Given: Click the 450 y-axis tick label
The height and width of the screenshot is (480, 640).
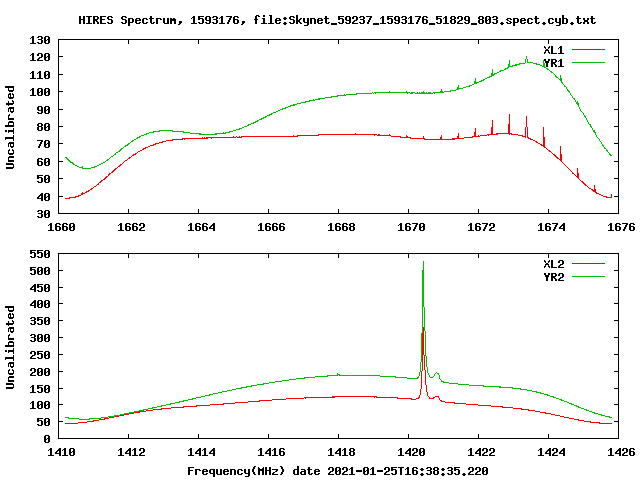Looking at the screenshot, I should (40, 288).
